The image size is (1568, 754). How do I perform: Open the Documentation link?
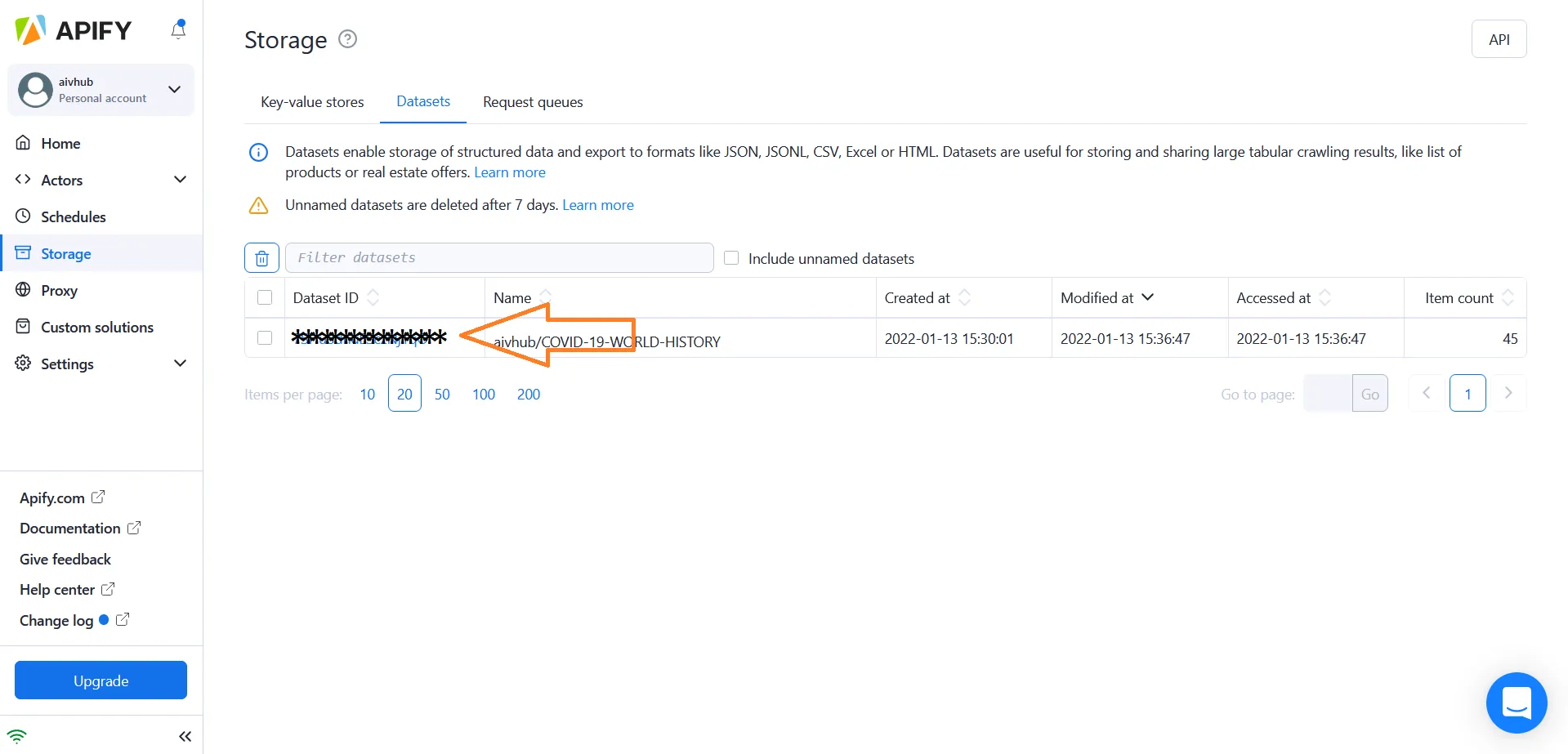80,529
